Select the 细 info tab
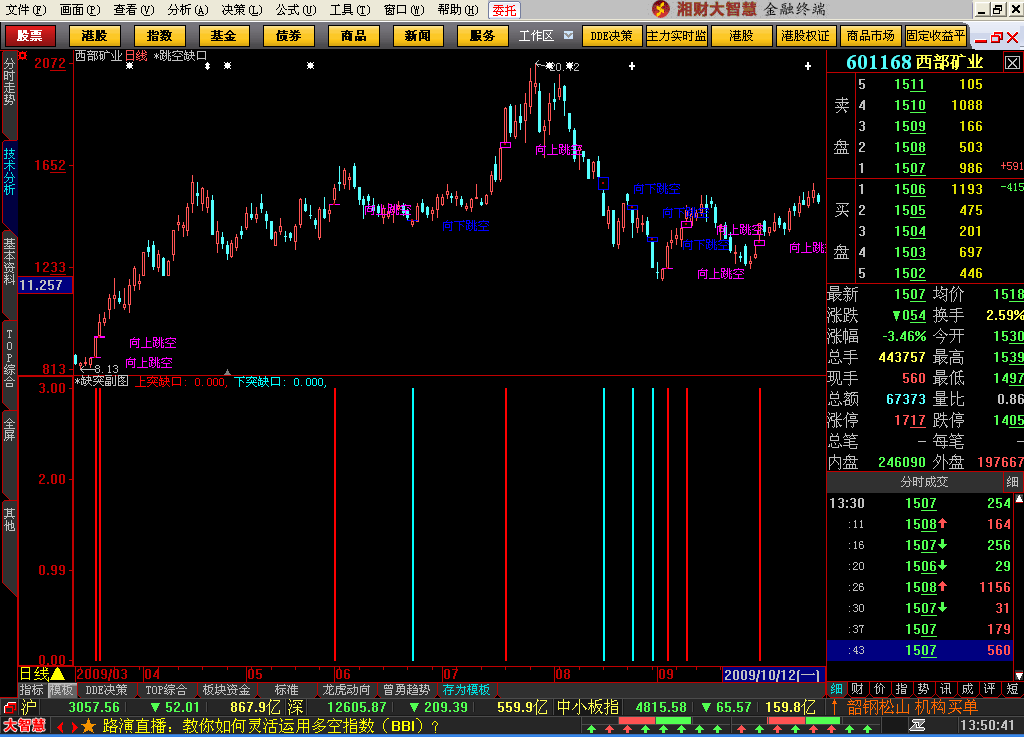 837,689
